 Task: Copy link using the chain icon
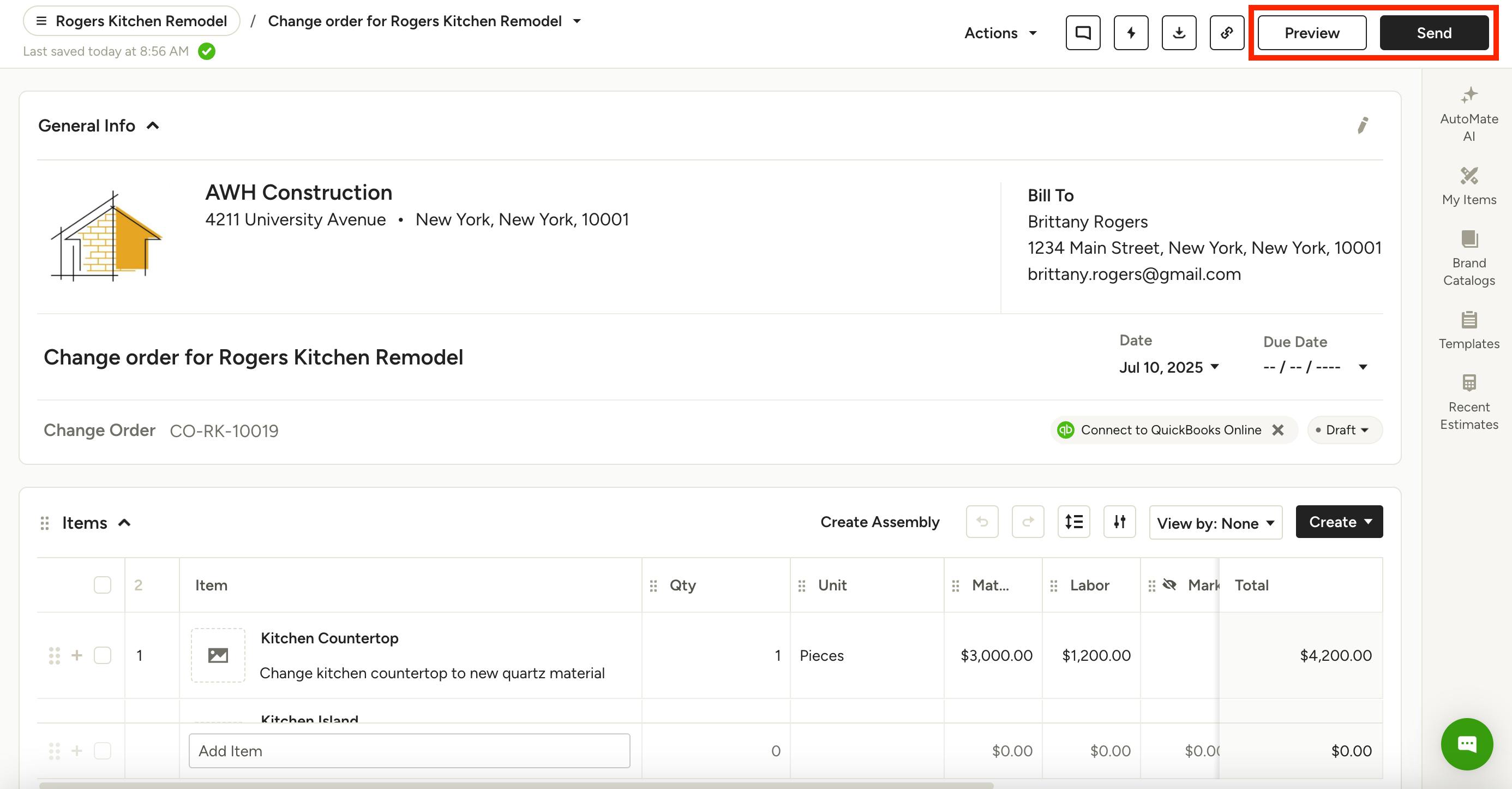pos(1227,33)
